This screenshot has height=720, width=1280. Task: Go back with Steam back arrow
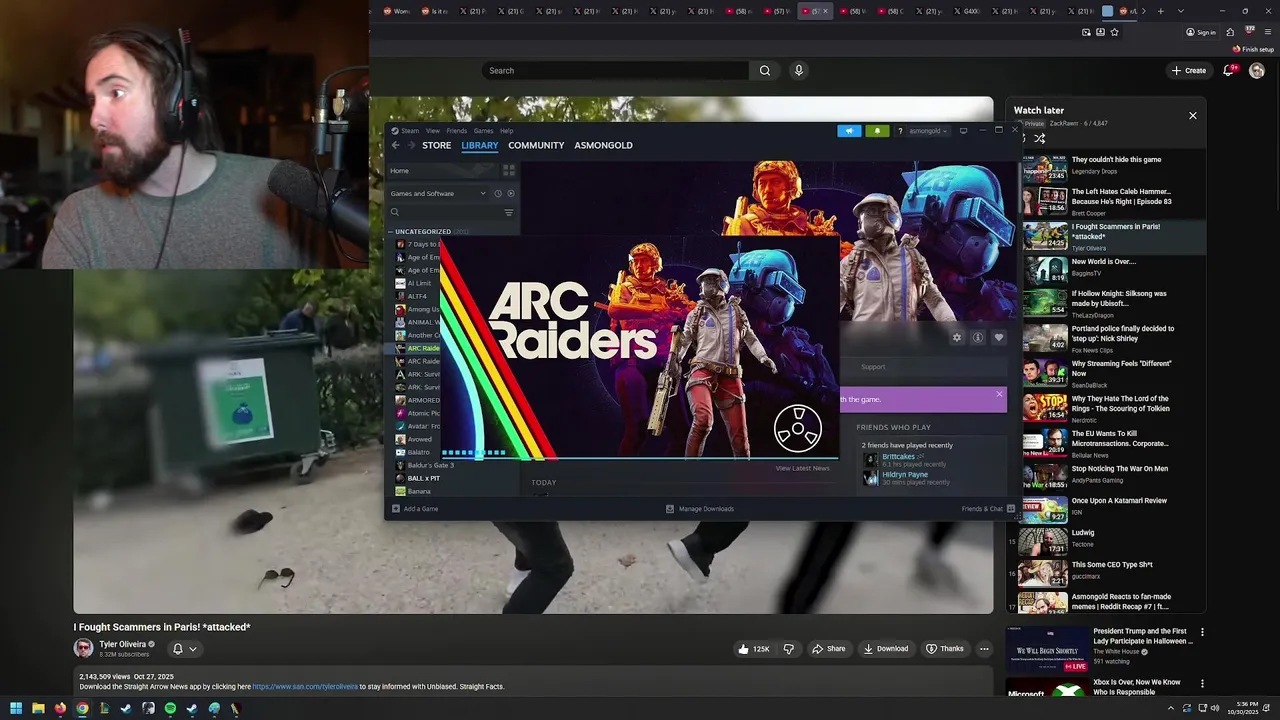[395, 145]
